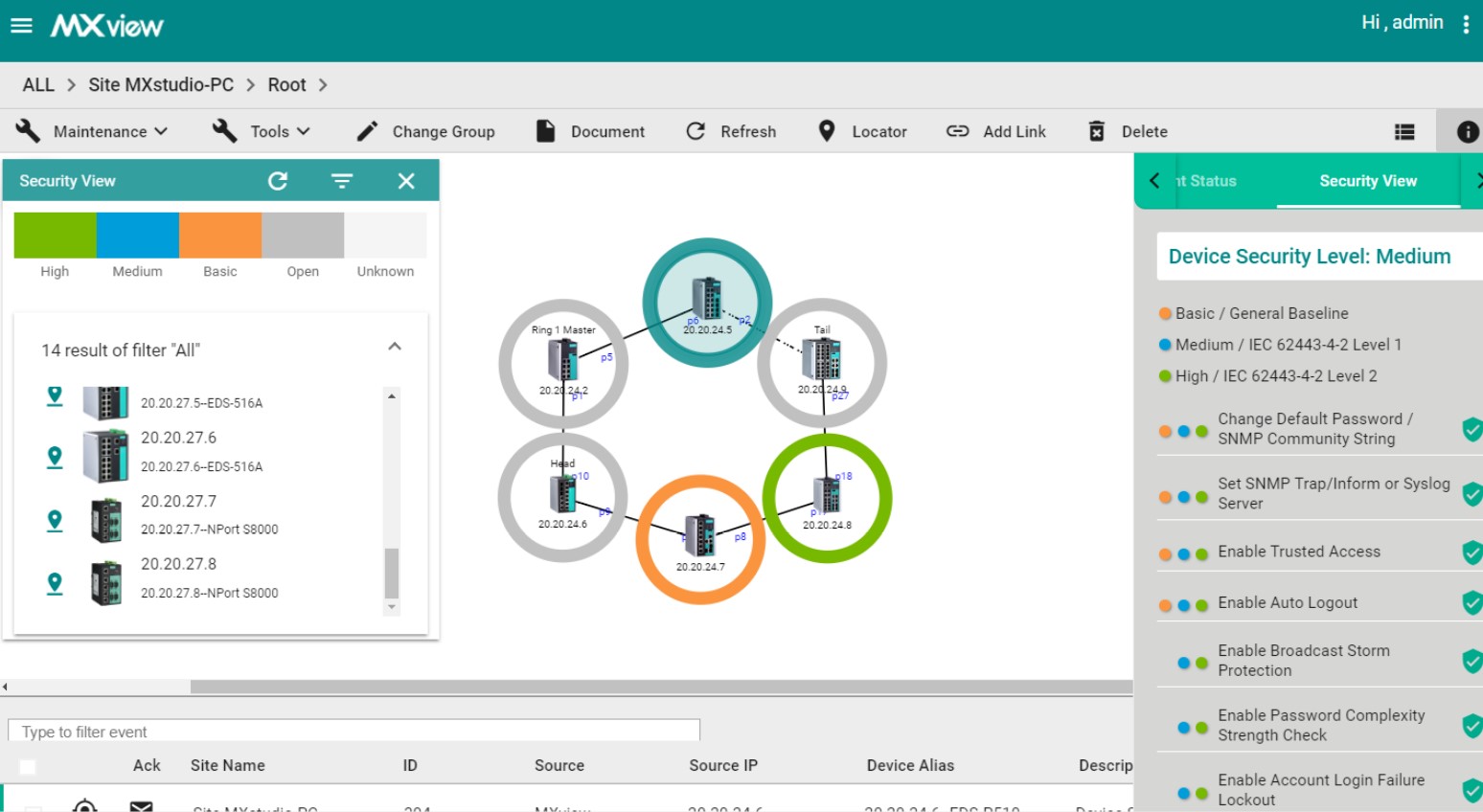Select the 20.20.24.5 device node in the topology
The height and width of the screenshot is (812, 1483).
point(707,303)
